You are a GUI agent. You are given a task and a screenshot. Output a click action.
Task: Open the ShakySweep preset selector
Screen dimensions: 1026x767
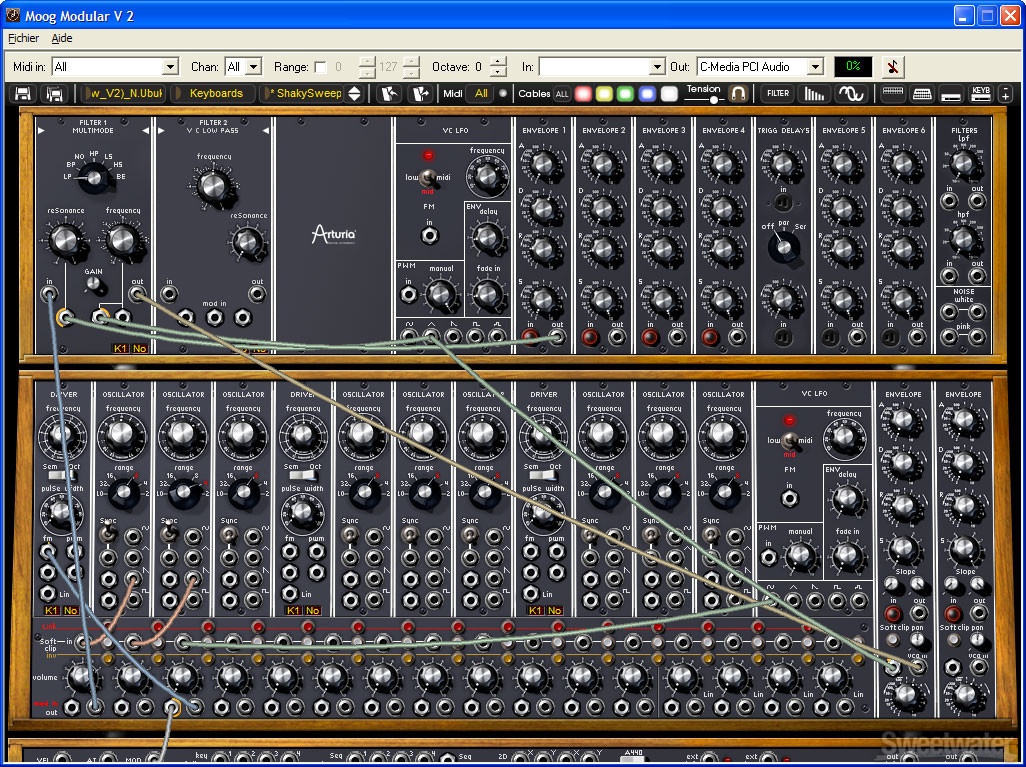303,94
